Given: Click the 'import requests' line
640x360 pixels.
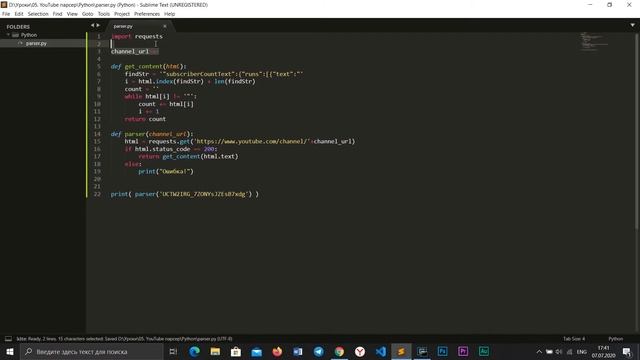Looking at the screenshot, I should point(137,36).
